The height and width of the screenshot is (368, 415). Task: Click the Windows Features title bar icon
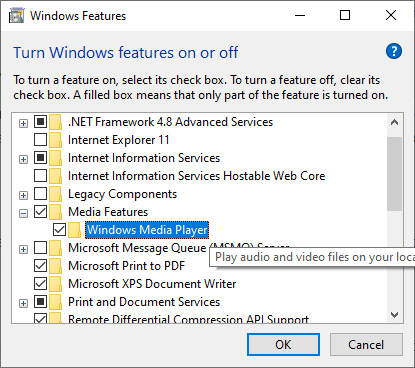point(16,16)
